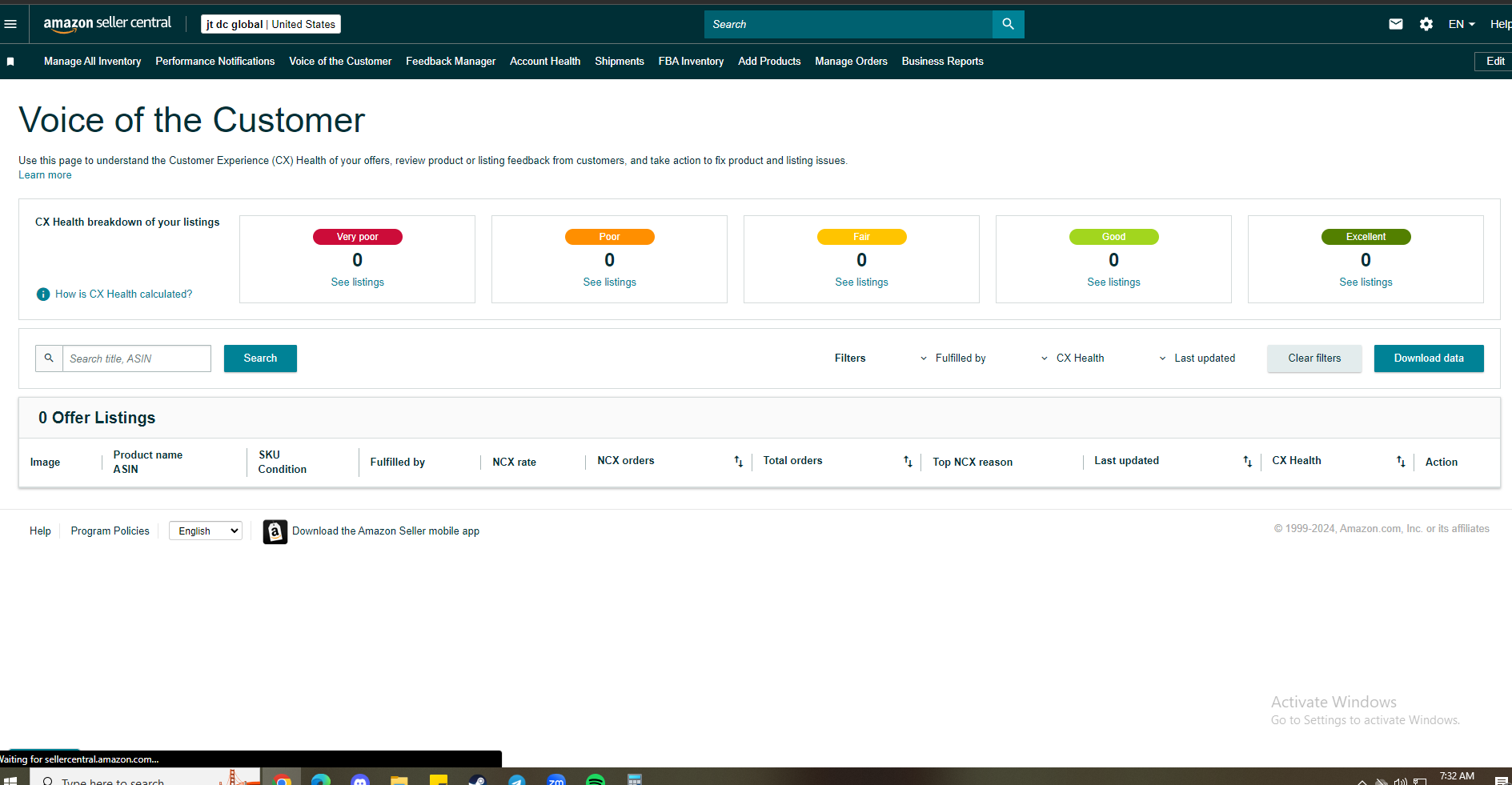Focus the Search title, ASIN input field
1512x785 pixels.
[x=137, y=358]
